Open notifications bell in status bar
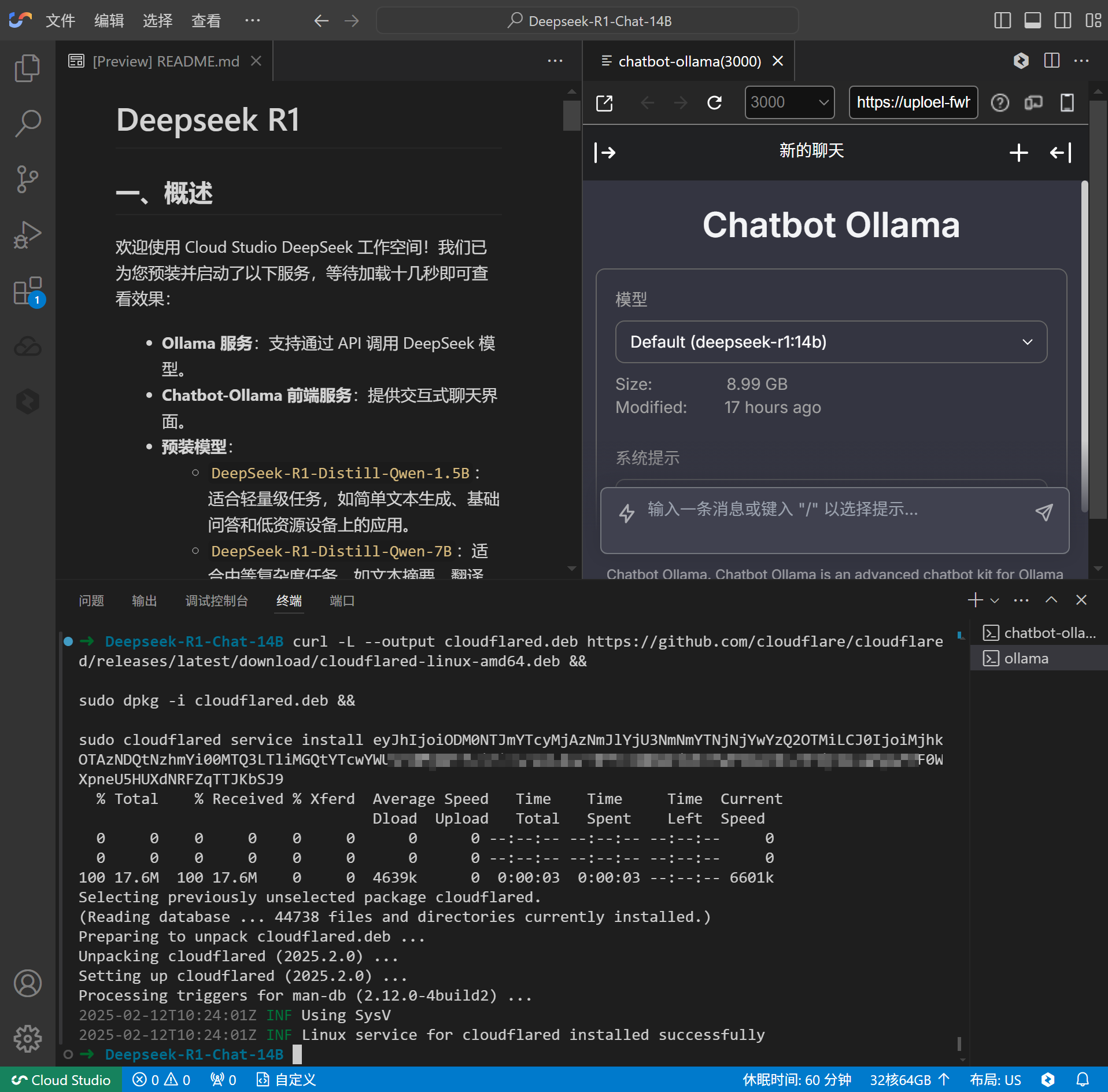This screenshot has height=1092, width=1108. click(x=1083, y=1080)
